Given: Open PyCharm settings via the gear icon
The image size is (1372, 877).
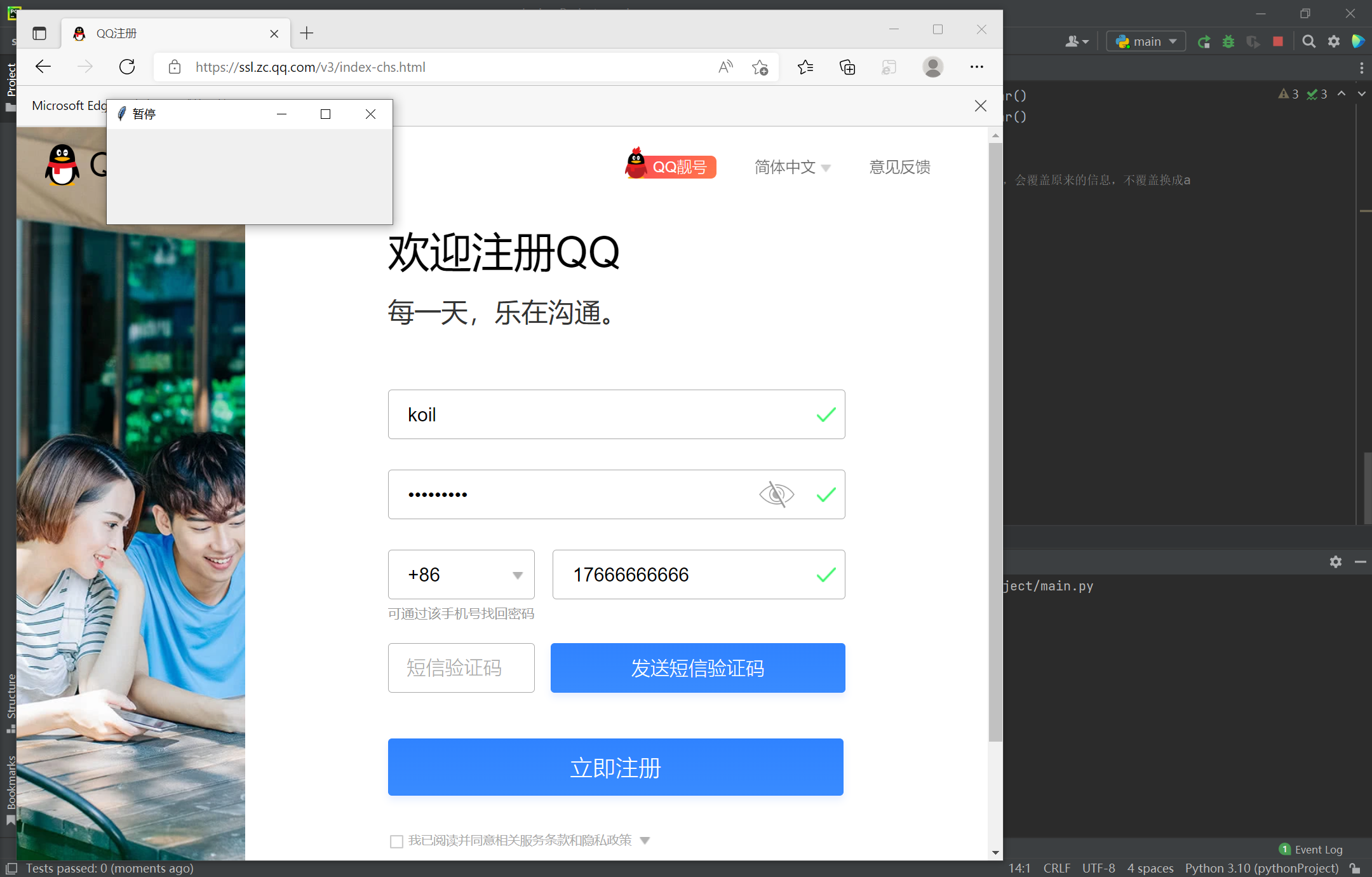Looking at the screenshot, I should click(1334, 41).
